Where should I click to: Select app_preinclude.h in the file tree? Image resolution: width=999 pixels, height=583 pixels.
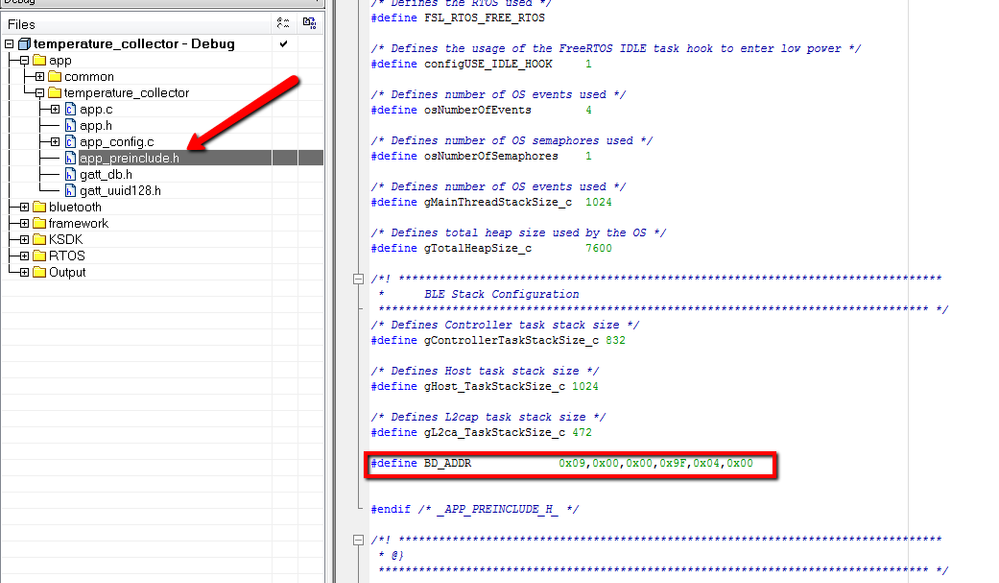[x=129, y=158]
